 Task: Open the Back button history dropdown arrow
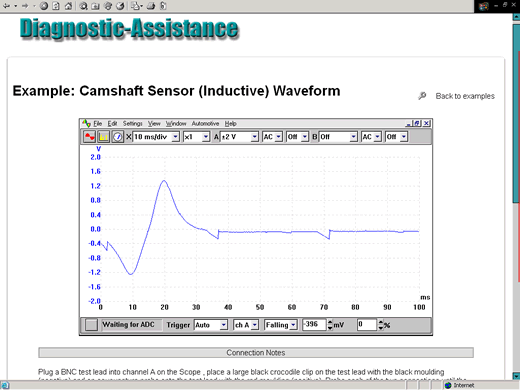click(x=15, y=6)
